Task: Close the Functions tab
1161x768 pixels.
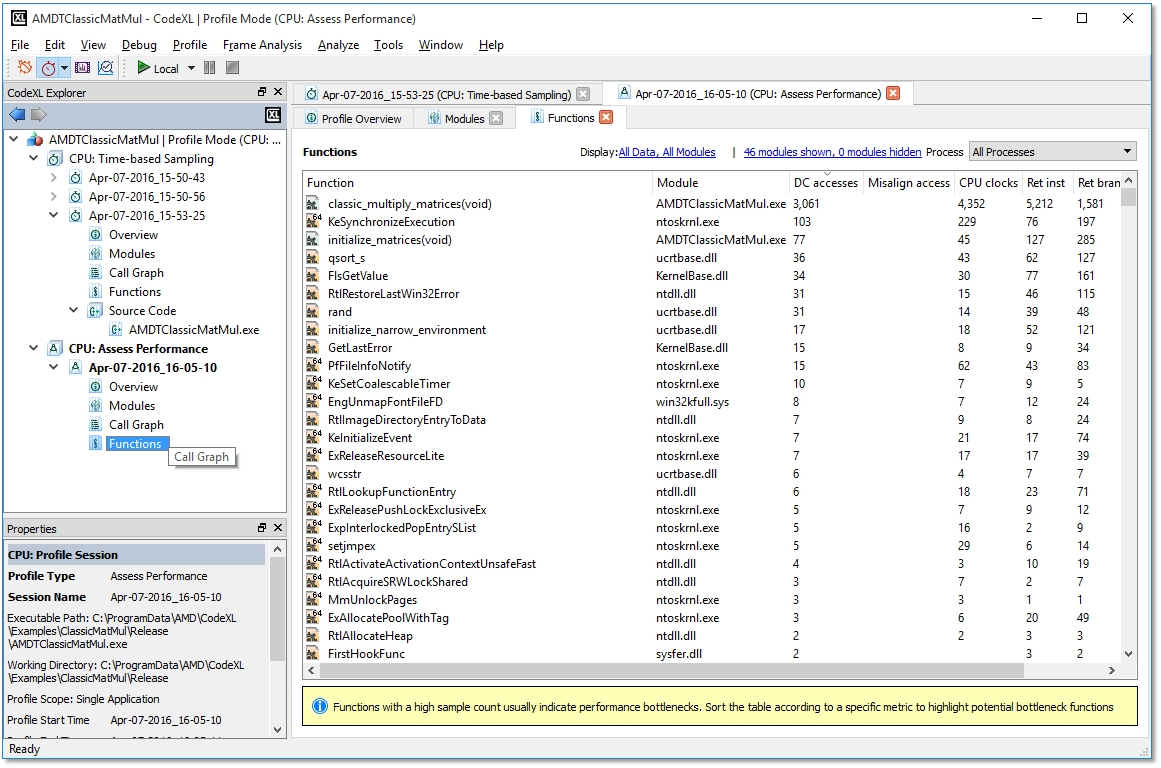Action: [x=606, y=117]
